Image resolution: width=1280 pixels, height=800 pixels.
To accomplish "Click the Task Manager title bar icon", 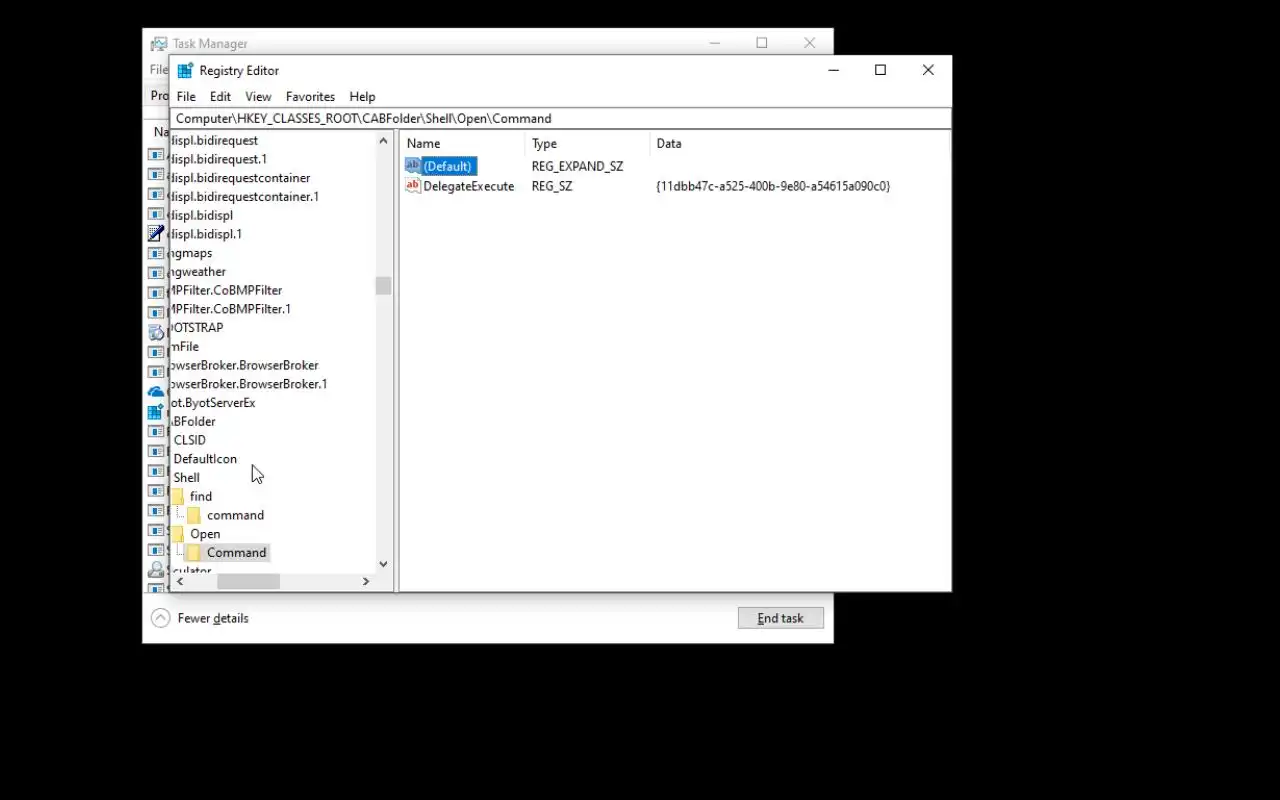I will tap(159, 44).
